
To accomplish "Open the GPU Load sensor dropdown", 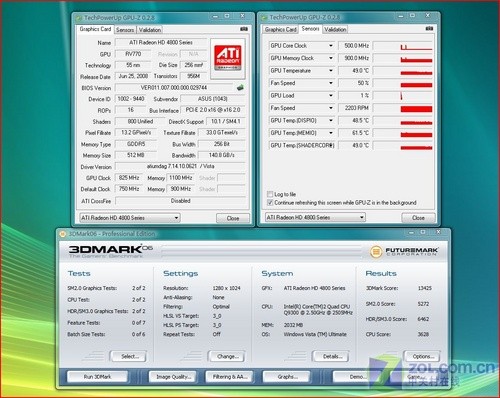I will coord(331,95).
